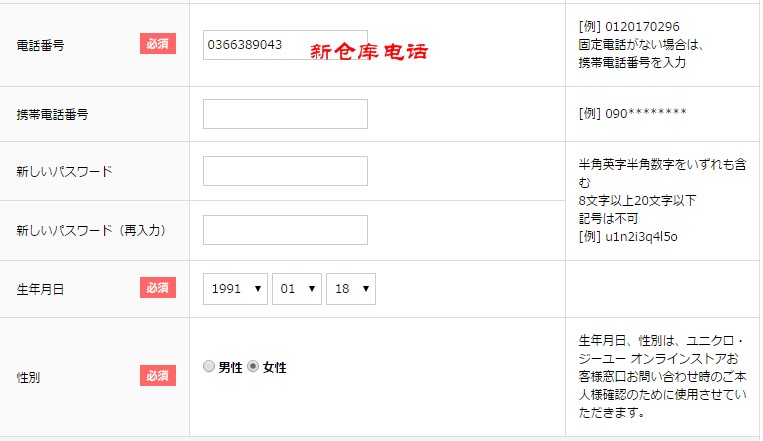Select the 男性 radio button
Screen dimensions: 763x441
coord(209,367)
